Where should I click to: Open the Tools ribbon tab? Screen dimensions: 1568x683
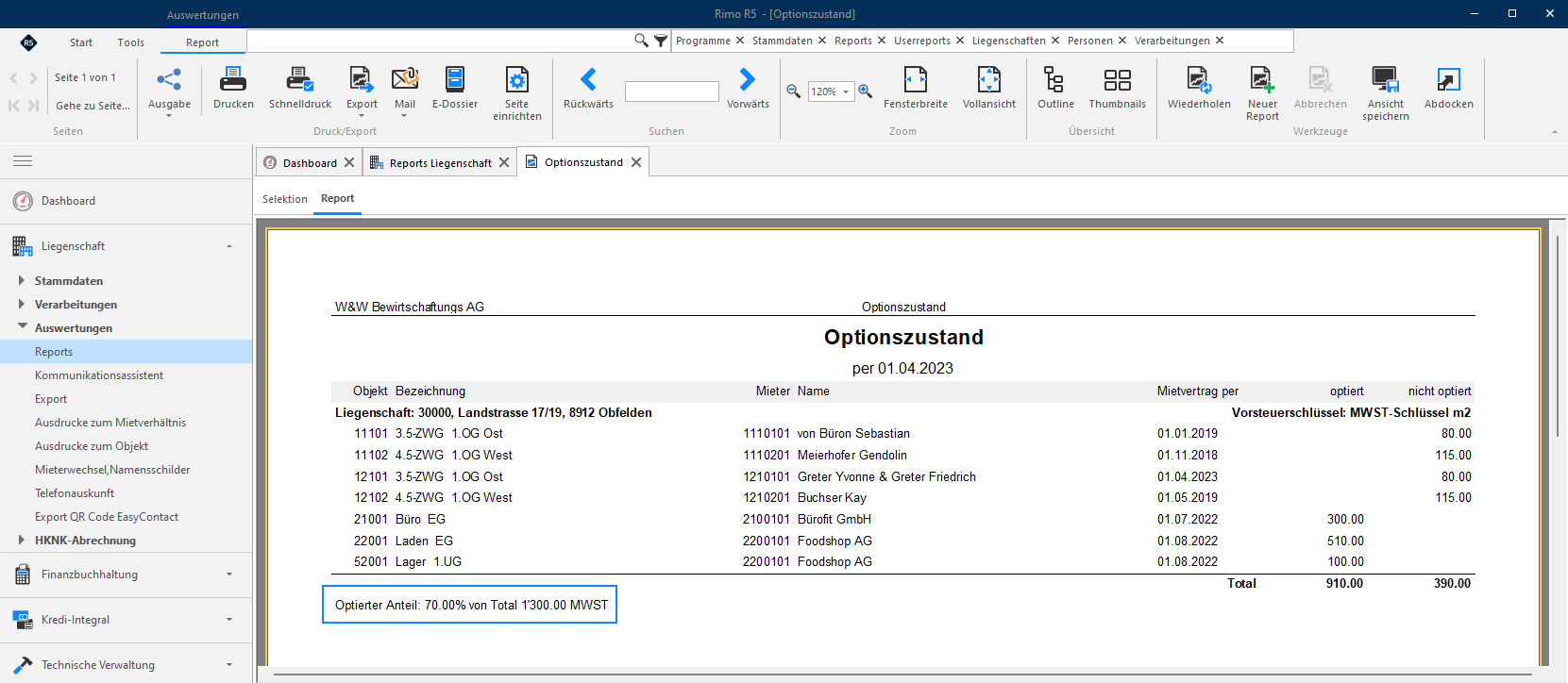[131, 42]
